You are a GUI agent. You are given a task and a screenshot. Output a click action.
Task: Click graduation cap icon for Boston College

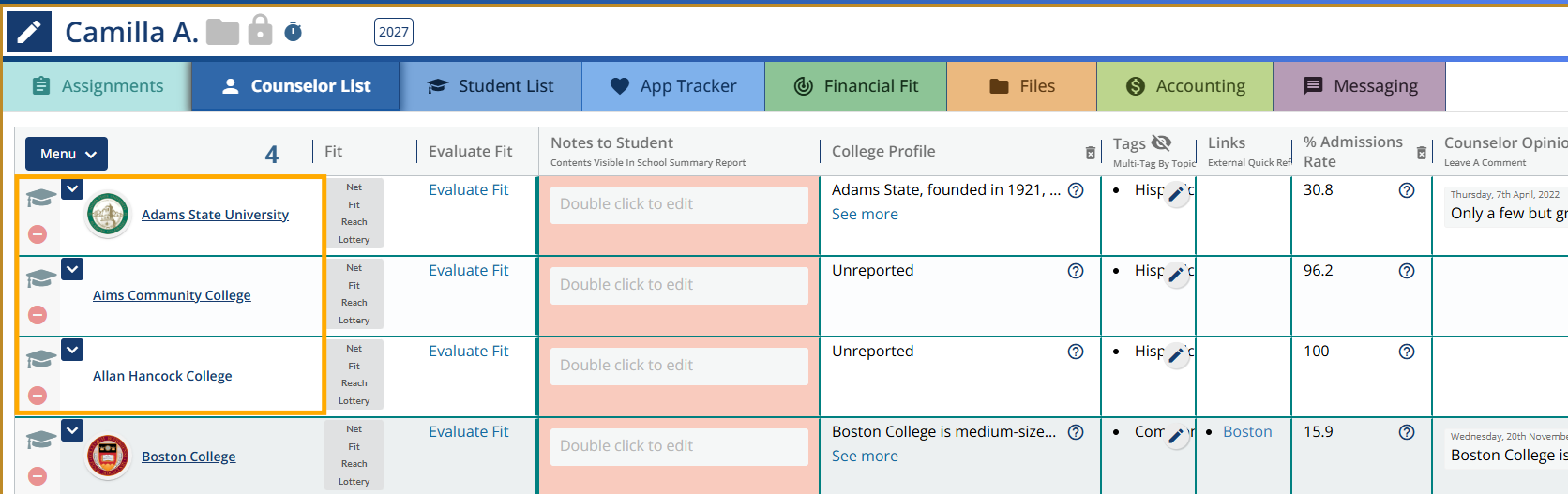tap(40, 440)
